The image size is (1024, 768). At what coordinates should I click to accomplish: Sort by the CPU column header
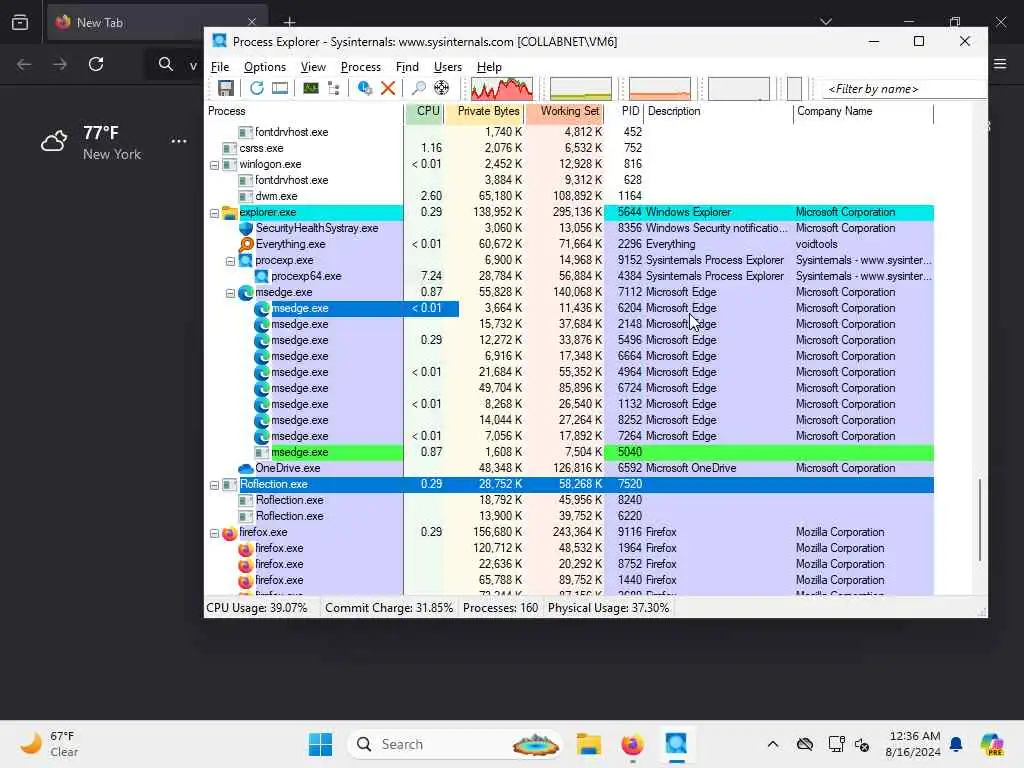[424, 112]
